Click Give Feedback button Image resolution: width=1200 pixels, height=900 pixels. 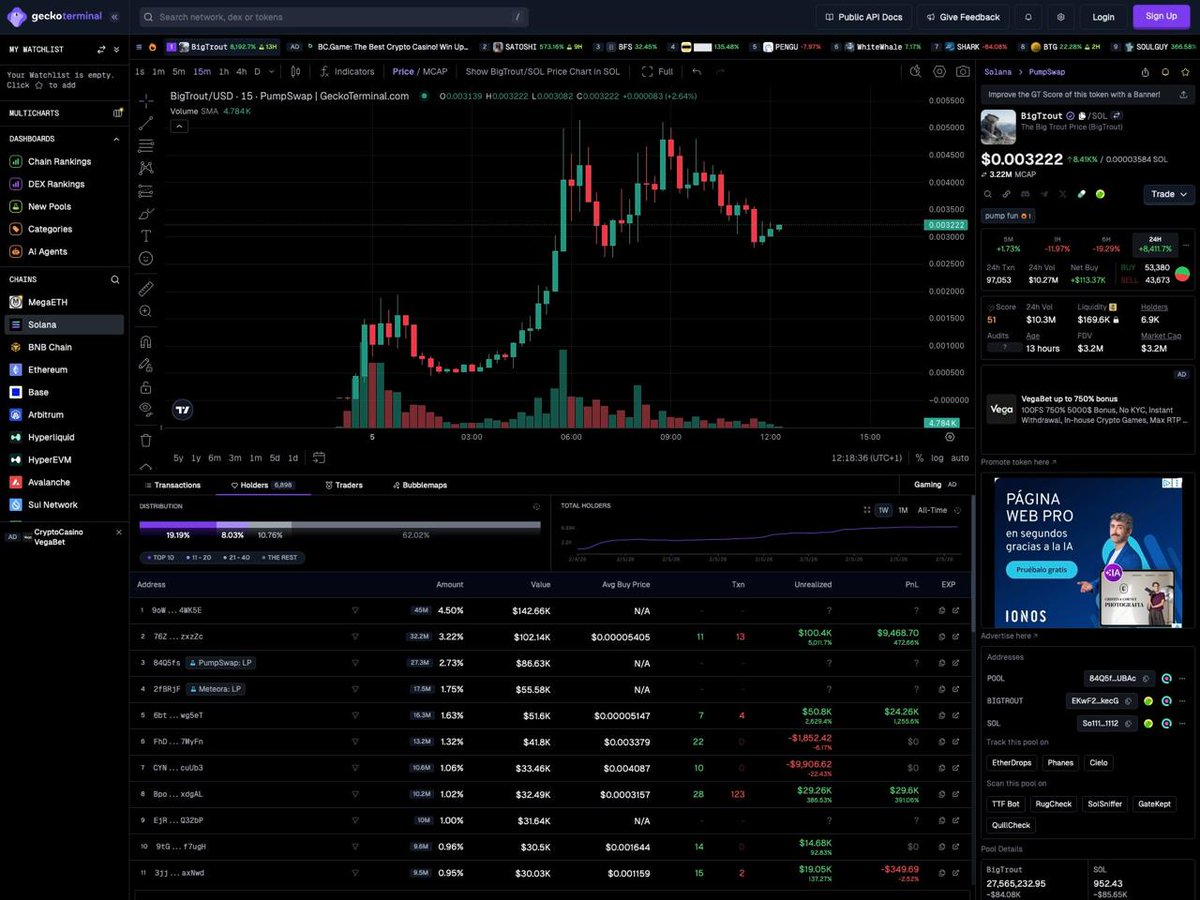(x=962, y=17)
